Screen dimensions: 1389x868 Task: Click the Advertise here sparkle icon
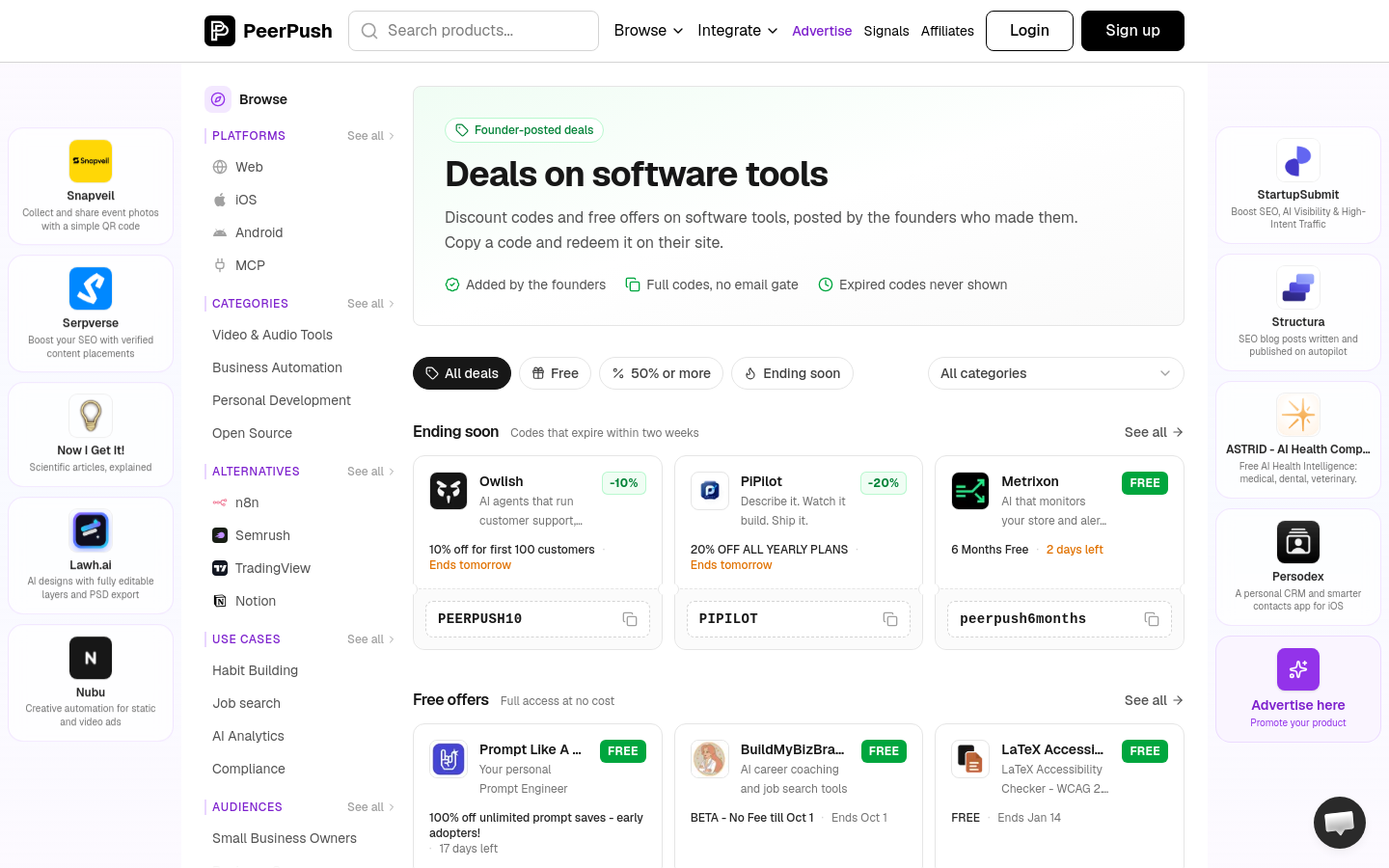coord(1298,669)
